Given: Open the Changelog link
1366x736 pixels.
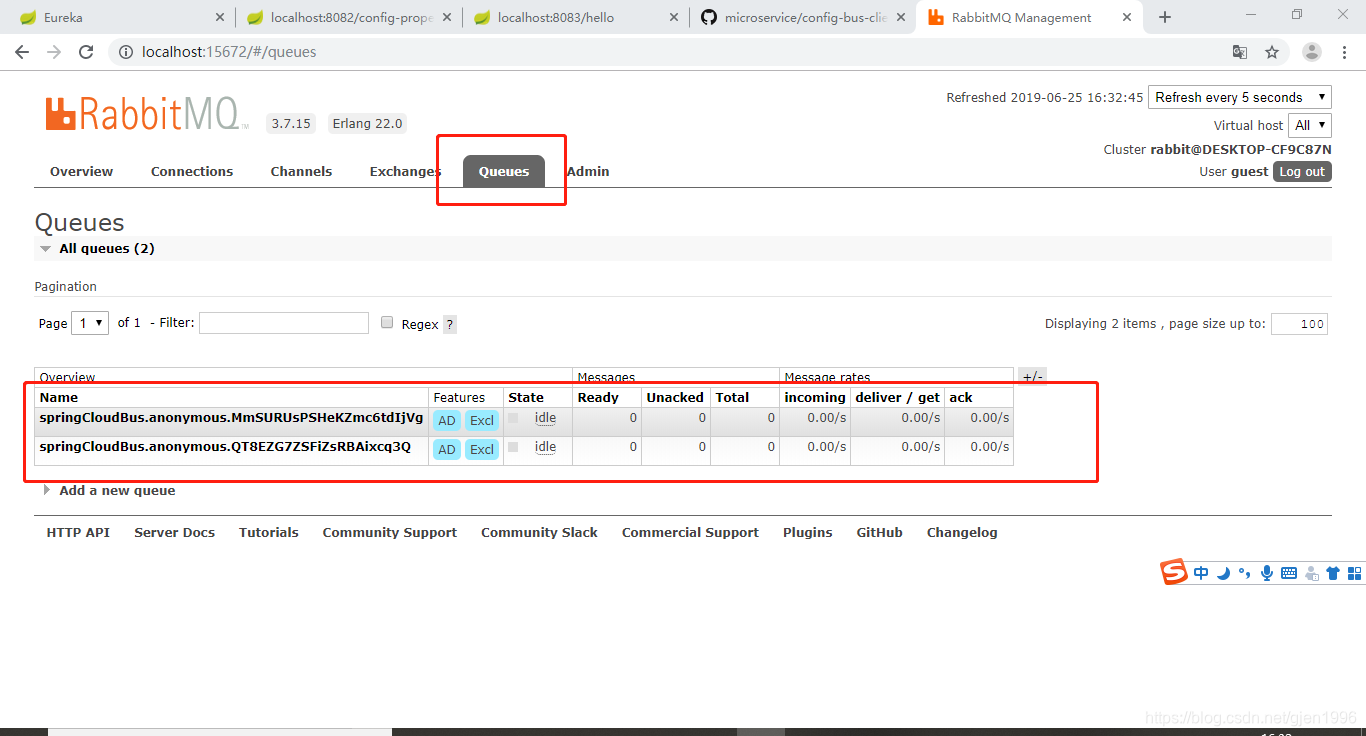Looking at the screenshot, I should 962,532.
